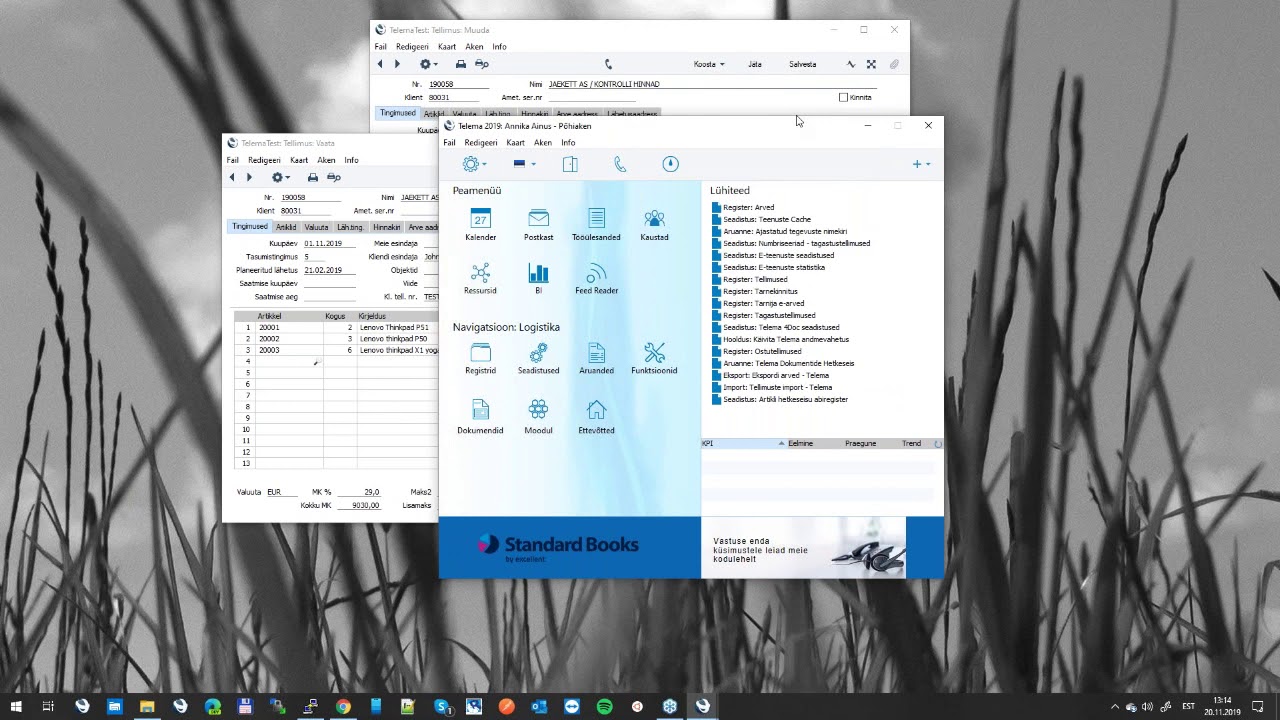Click the Jäta button

point(755,64)
